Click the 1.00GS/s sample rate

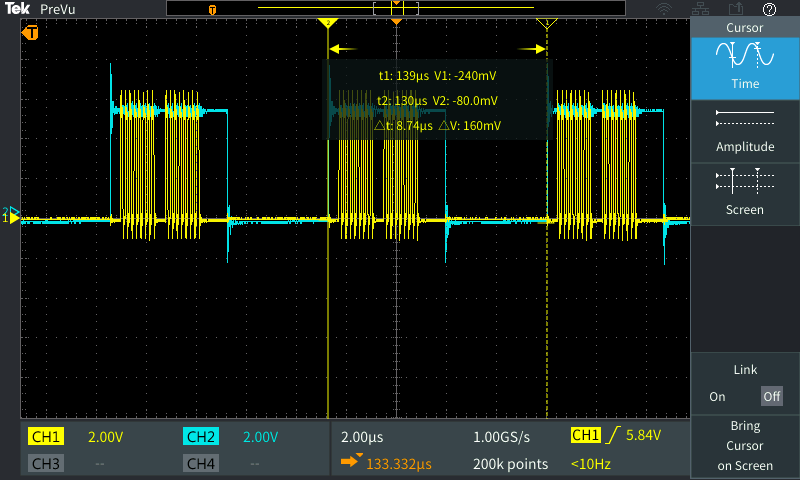(x=501, y=437)
